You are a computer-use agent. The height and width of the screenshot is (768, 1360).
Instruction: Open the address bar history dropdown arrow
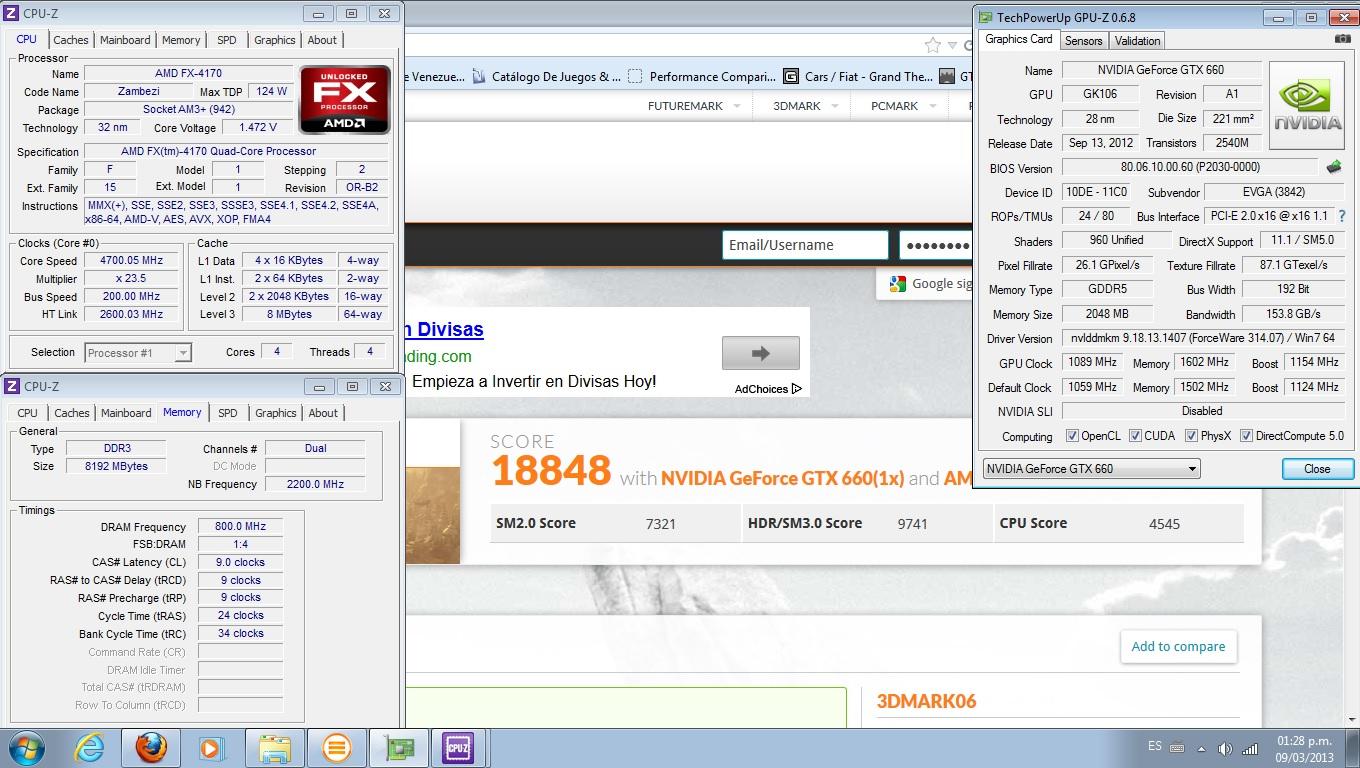pos(953,45)
